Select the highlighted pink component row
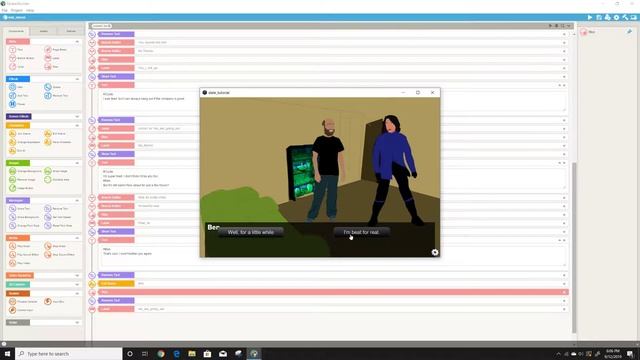The height and width of the screenshot is (360, 640). coord(333,292)
